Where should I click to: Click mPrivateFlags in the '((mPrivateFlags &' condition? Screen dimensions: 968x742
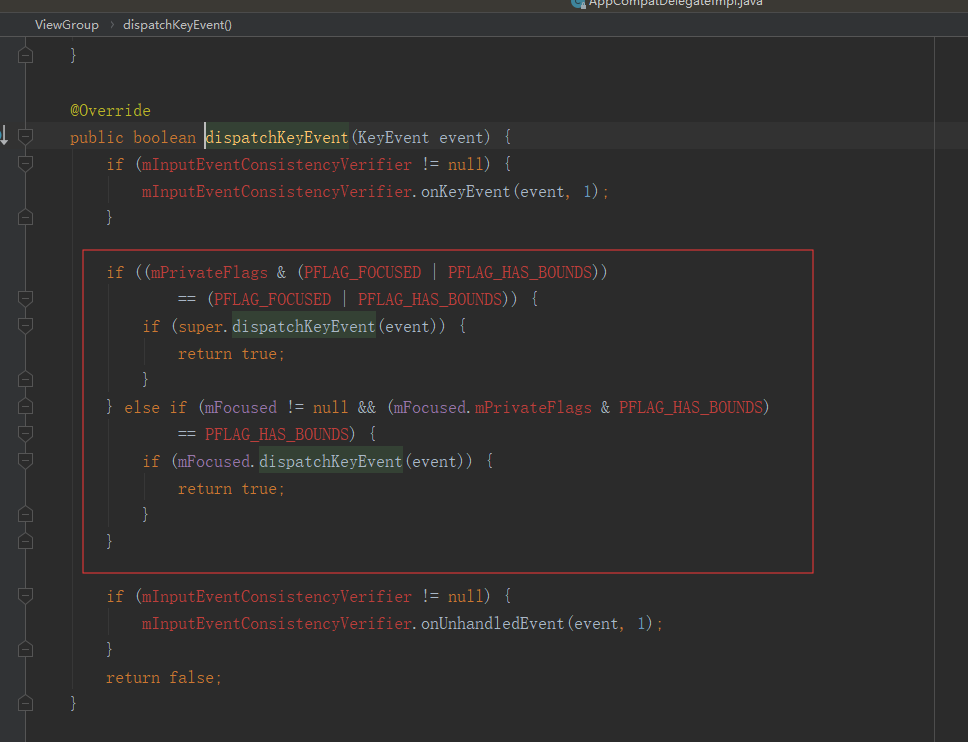pyautogui.click(x=209, y=273)
